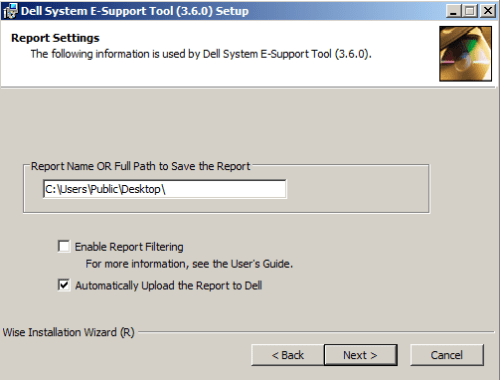Click 'Report Name OR Full Path' group label
Screen dimensions: 500x380
coord(140,166)
